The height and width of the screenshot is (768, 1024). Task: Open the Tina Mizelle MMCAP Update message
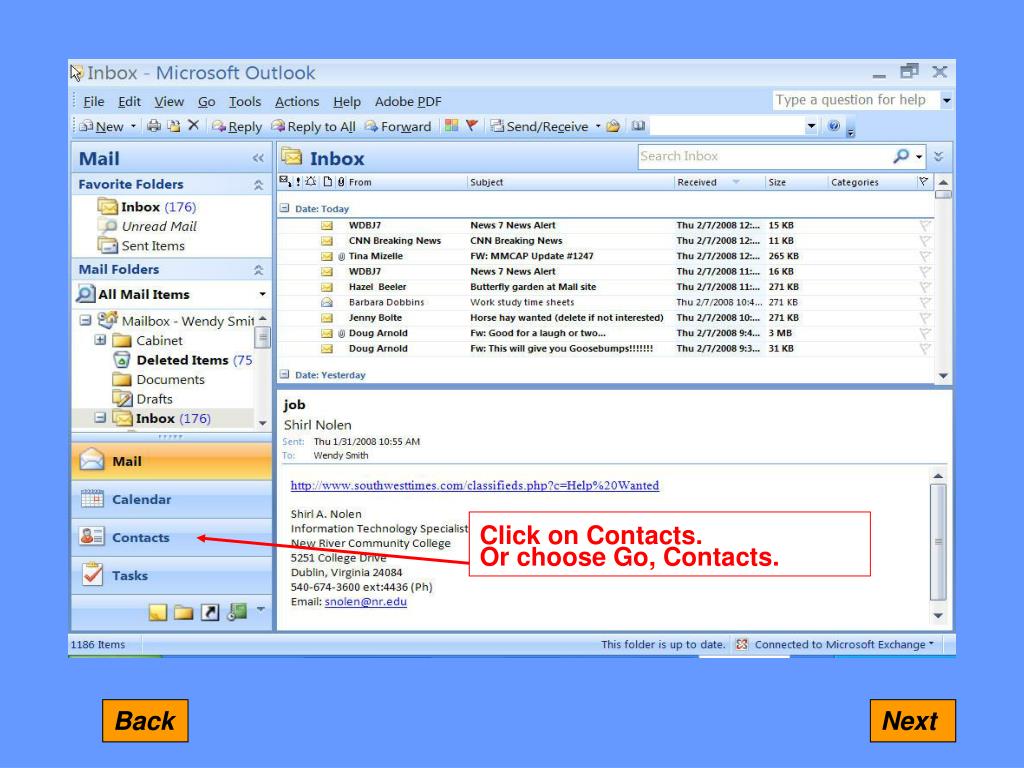tap(606, 256)
